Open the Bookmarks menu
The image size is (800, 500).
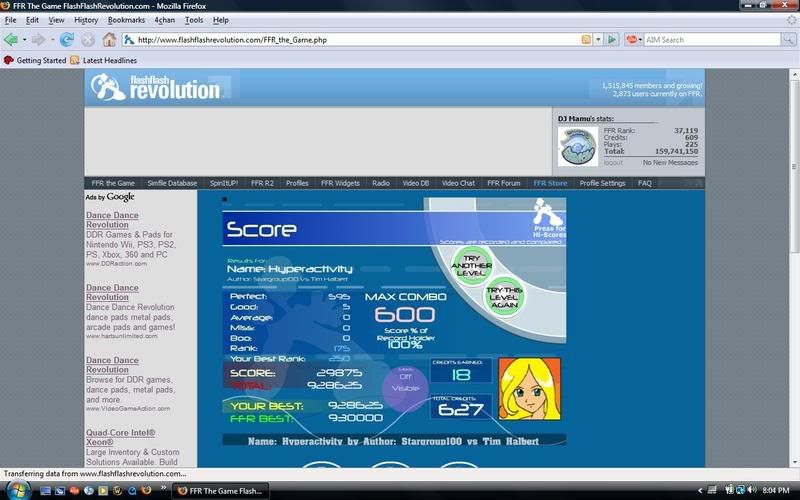coord(126,20)
